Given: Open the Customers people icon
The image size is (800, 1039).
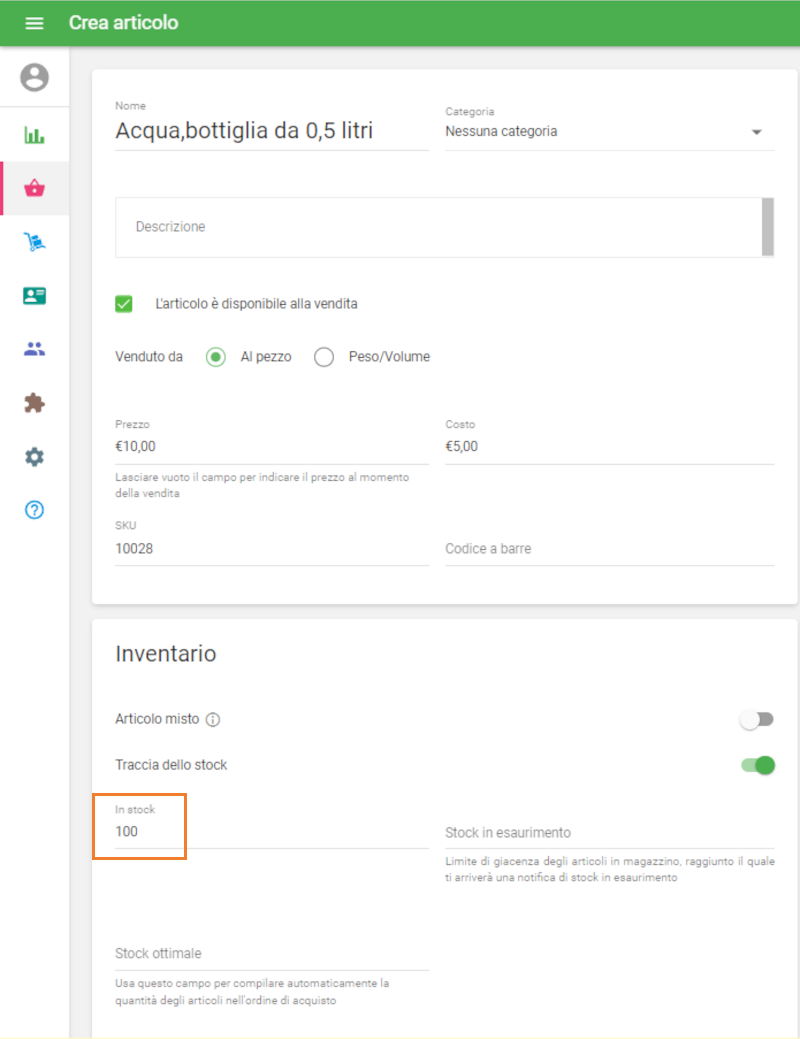Looking at the screenshot, I should point(34,349).
